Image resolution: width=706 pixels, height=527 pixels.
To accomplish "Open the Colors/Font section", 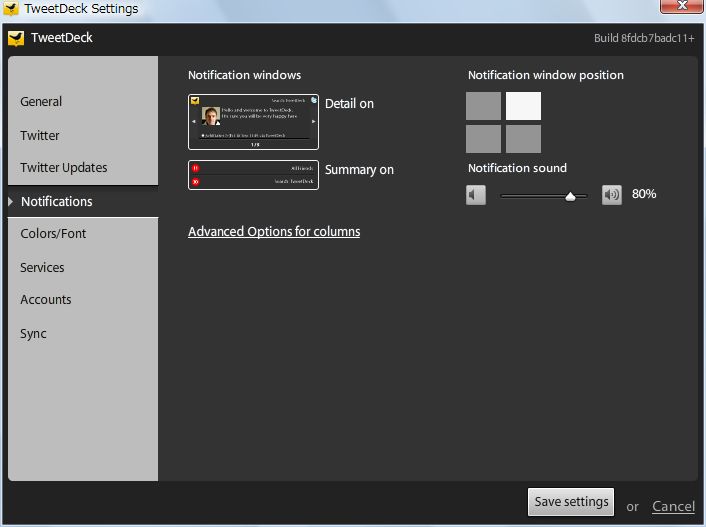I will (x=53, y=234).
